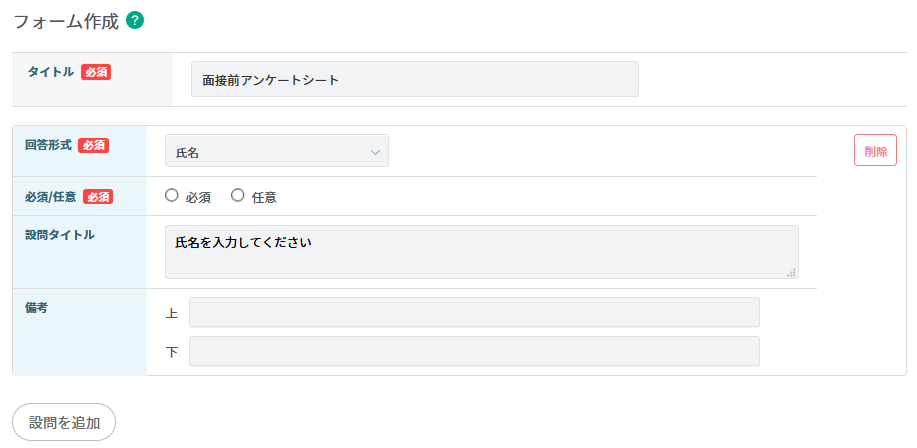Click the 上 label before the first remark field
This screenshot has width=917, height=448.
[x=172, y=314]
